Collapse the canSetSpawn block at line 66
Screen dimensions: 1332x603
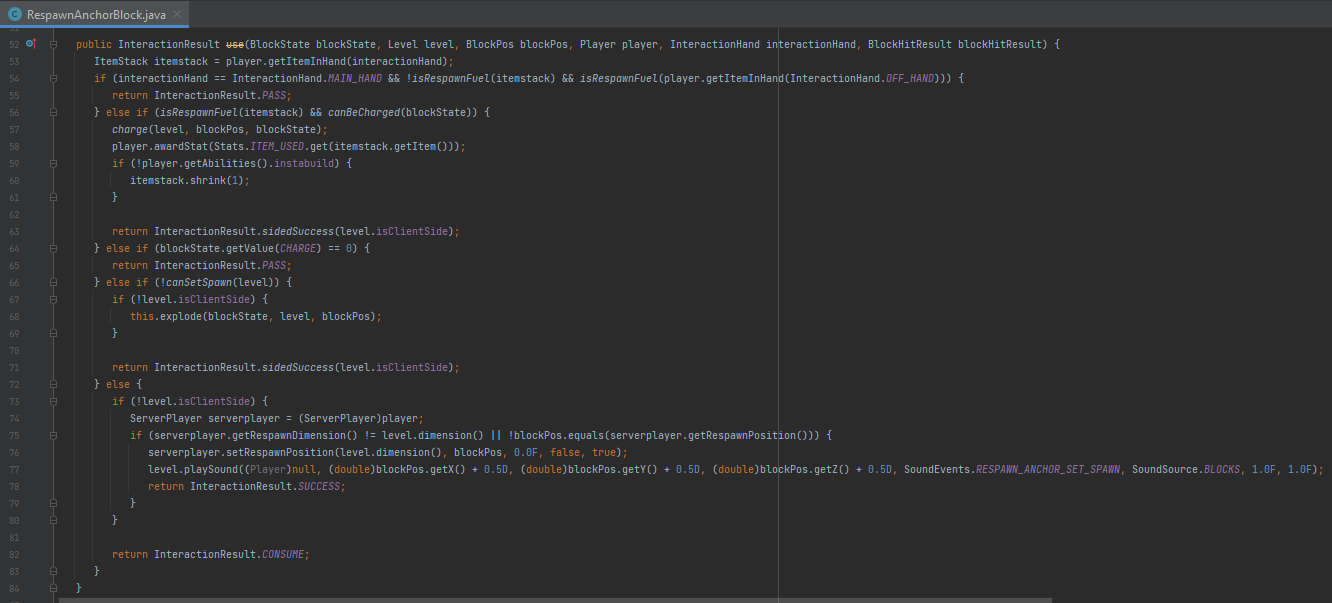54,282
